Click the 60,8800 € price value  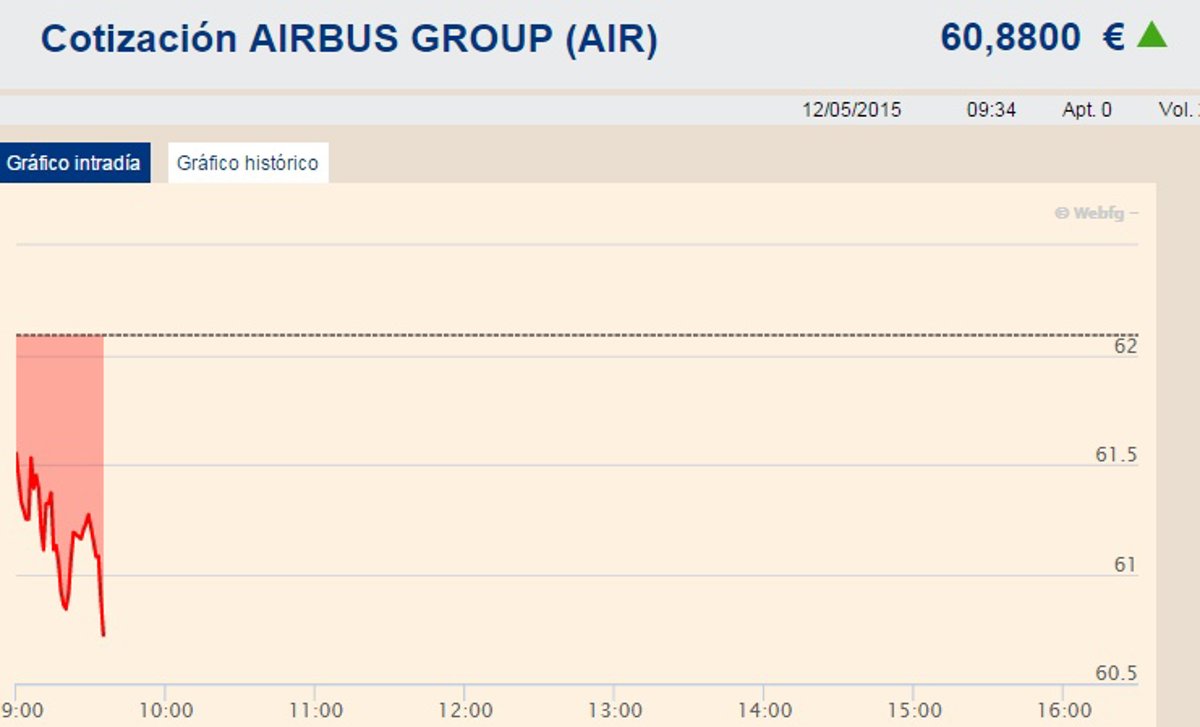1031,38
